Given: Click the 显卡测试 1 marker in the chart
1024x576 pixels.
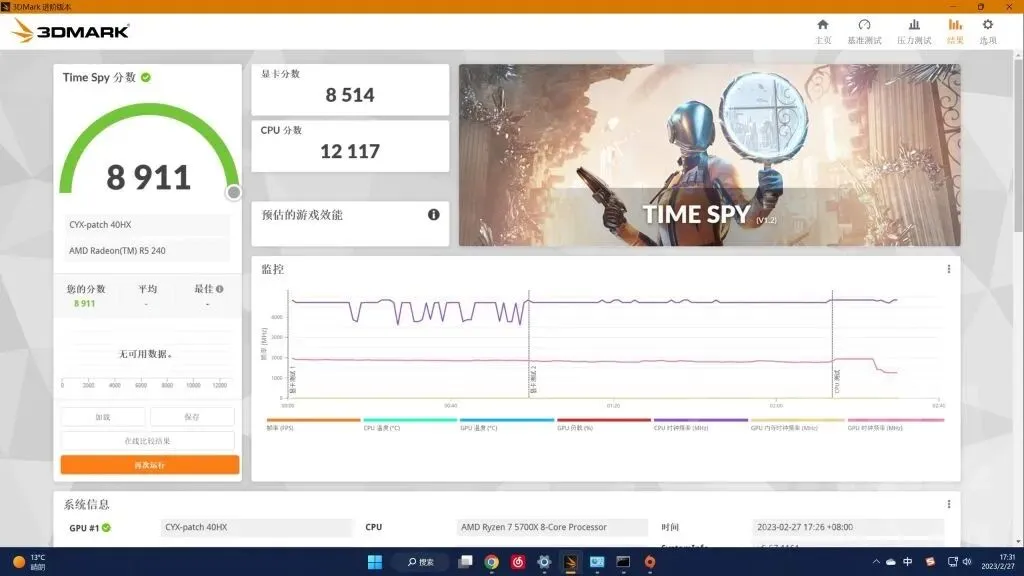Looking at the screenshot, I should point(293,379).
